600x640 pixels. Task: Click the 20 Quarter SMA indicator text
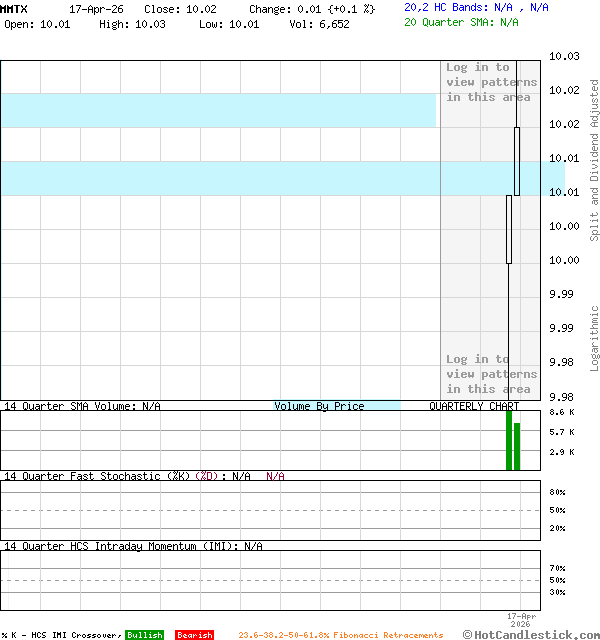point(461,21)
